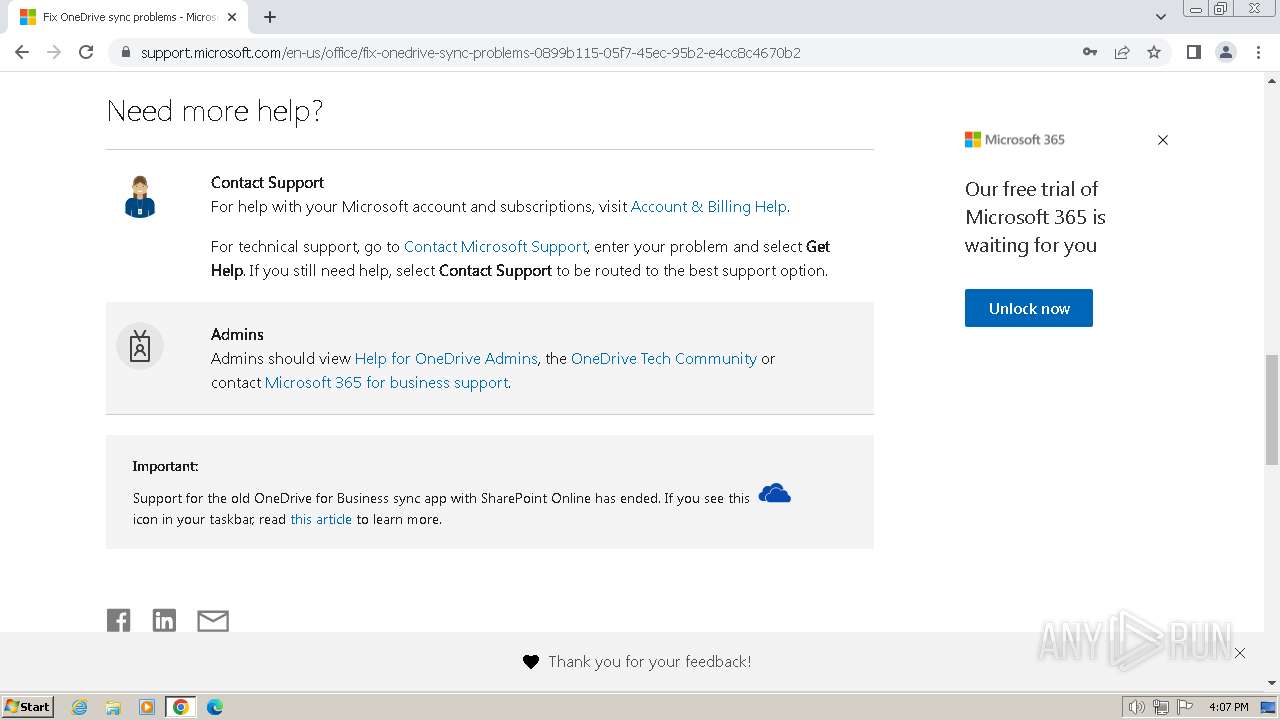Click the page vertical scrollbar thumb
This screenshot has width=1280, height=720.
point(1271,410)
